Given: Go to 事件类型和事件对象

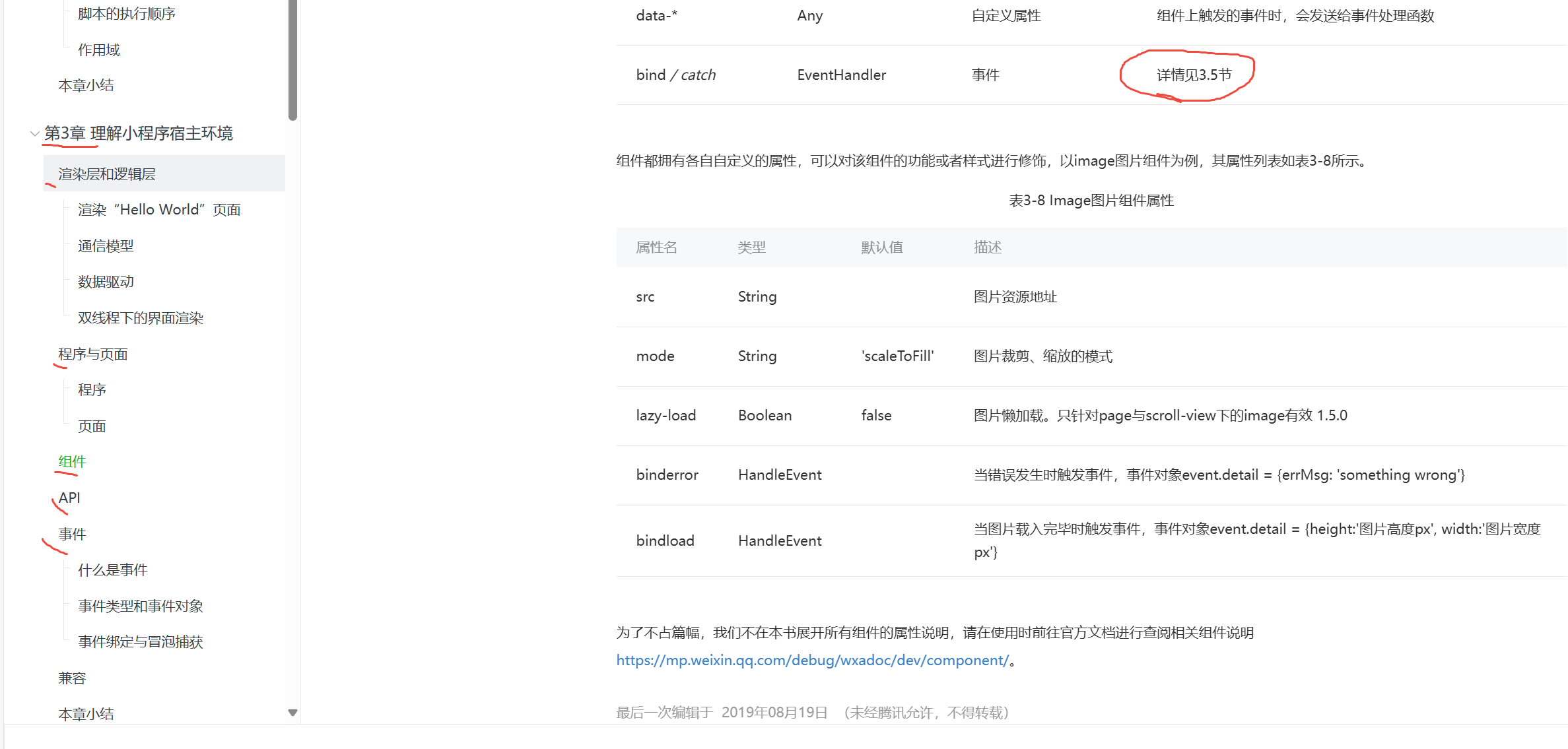Looking at the screenshot, I should click(x=140, y=606).
